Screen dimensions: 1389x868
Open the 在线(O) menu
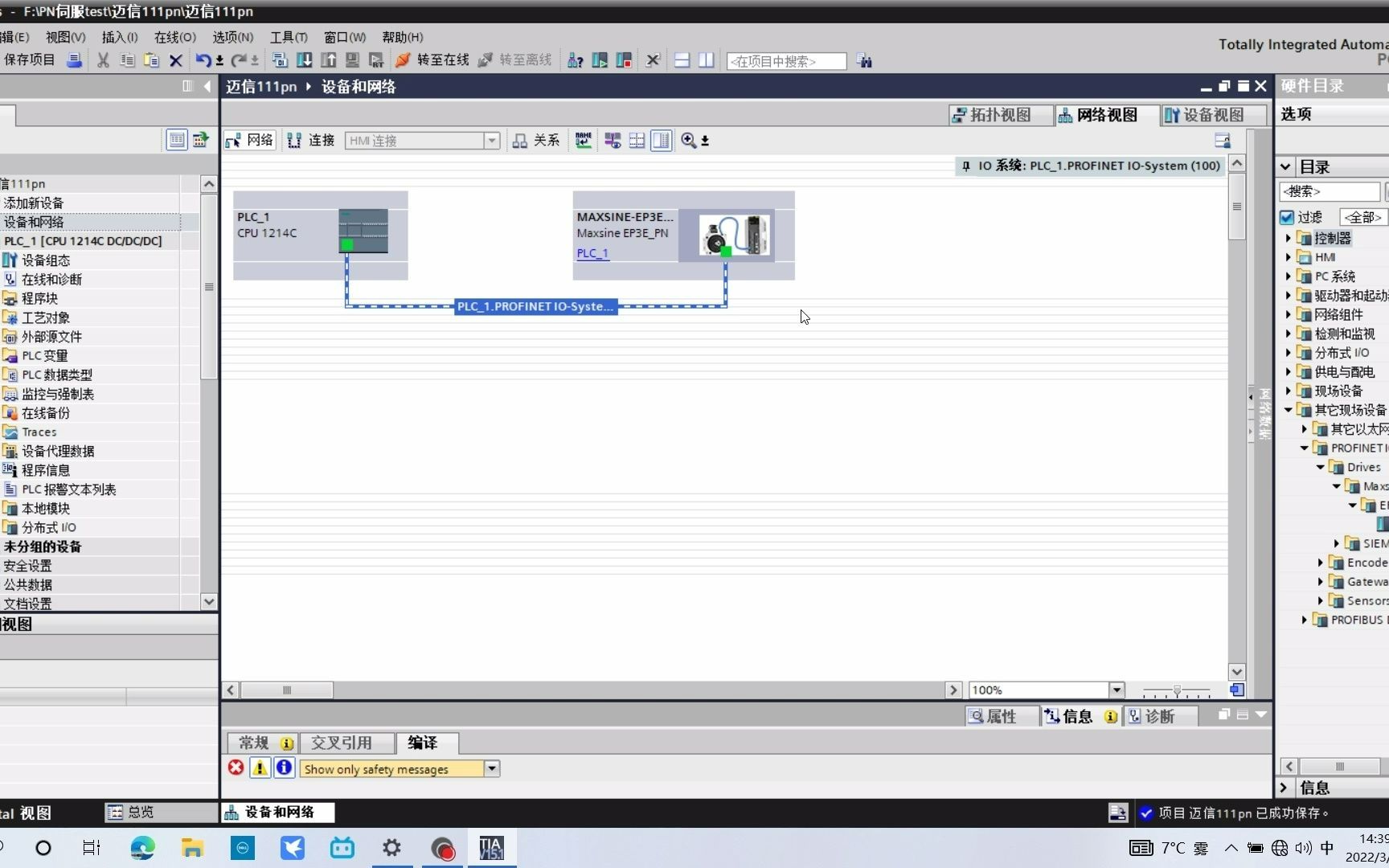click(x=174, y=37)
